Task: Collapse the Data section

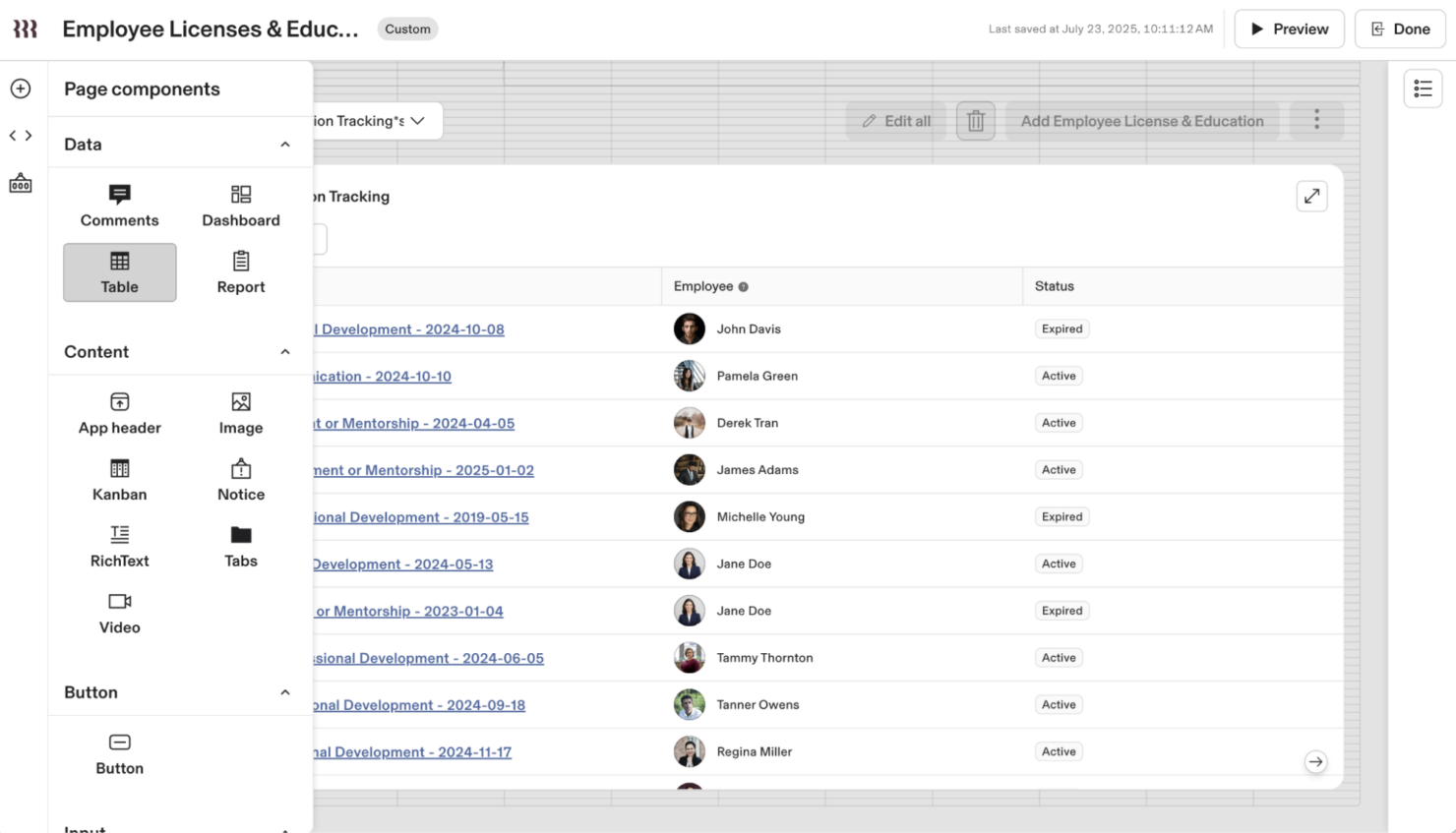Action: click(284, 144)
